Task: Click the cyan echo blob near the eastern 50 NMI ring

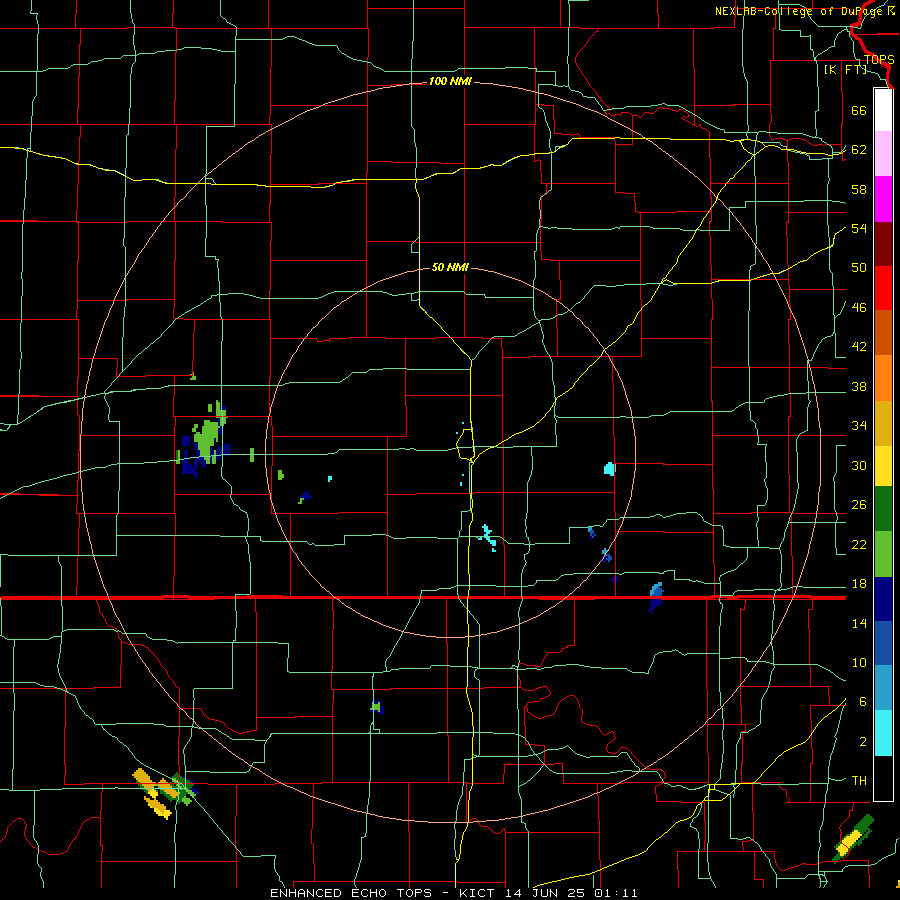Action: (610, 469)
